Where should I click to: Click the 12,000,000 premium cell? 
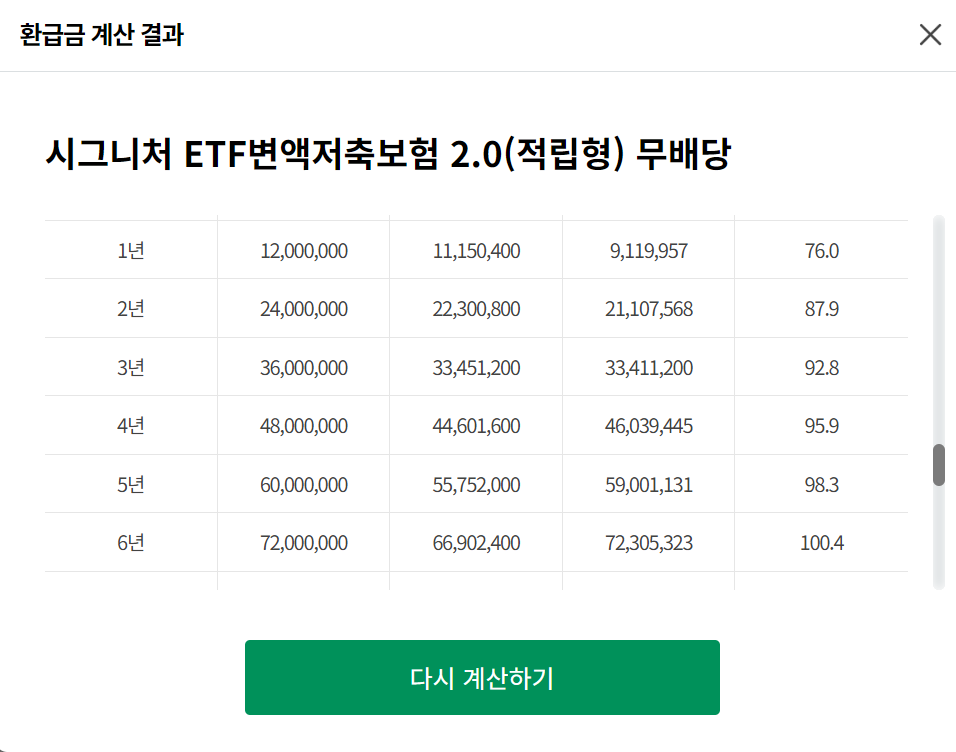point(304,251)
